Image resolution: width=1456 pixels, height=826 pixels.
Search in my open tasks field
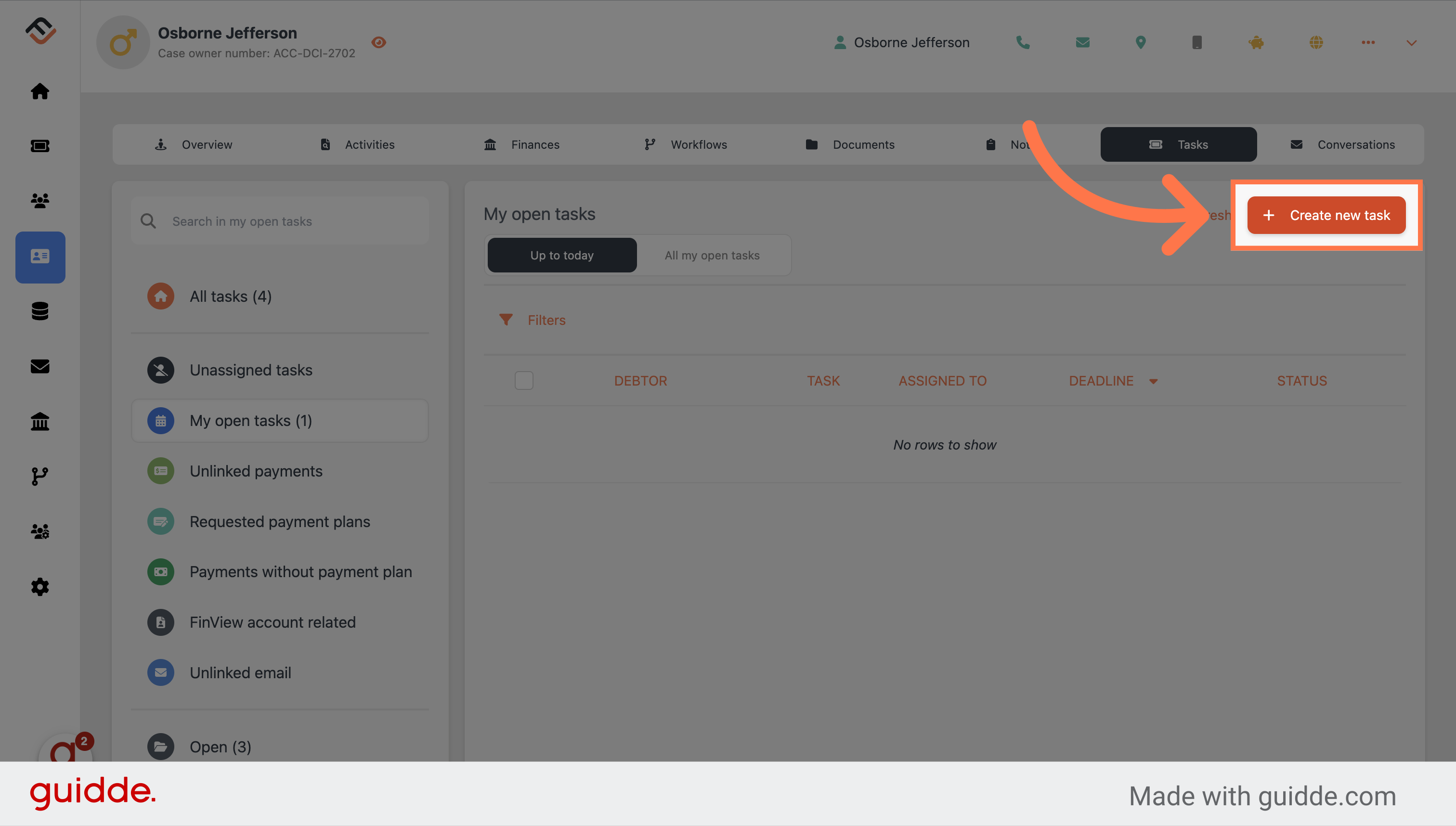pos(280,220)
